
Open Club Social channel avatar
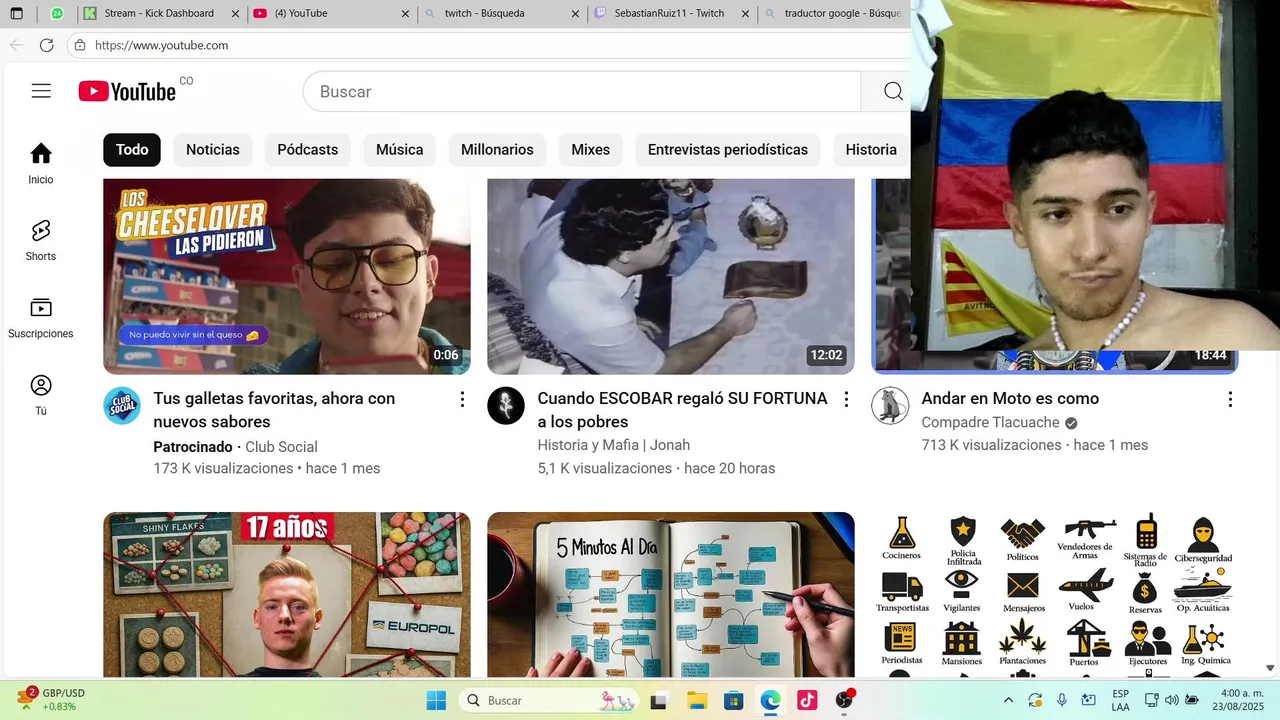(122, 406)
